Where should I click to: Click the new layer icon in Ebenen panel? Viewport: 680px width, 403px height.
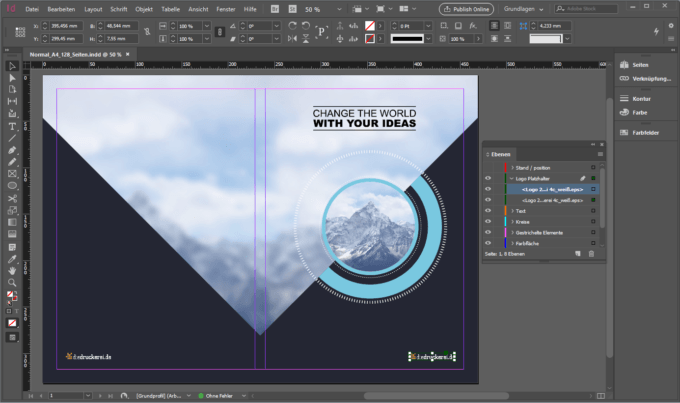coord(578,254)
